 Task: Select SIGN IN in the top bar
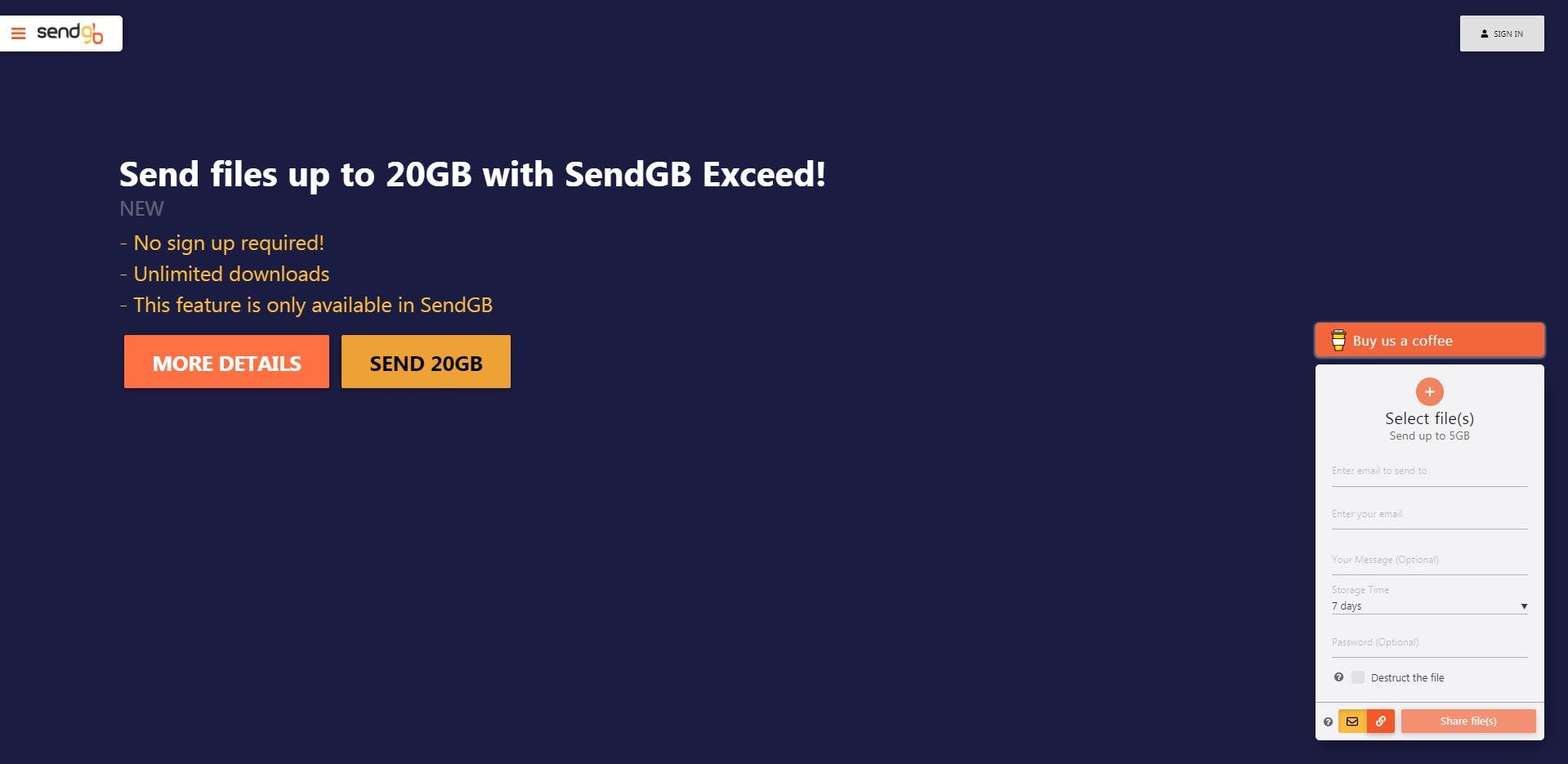[1502, 34]
